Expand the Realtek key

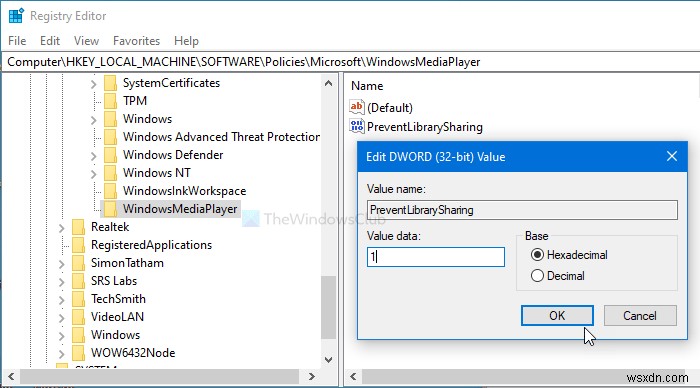coord(62,228)
